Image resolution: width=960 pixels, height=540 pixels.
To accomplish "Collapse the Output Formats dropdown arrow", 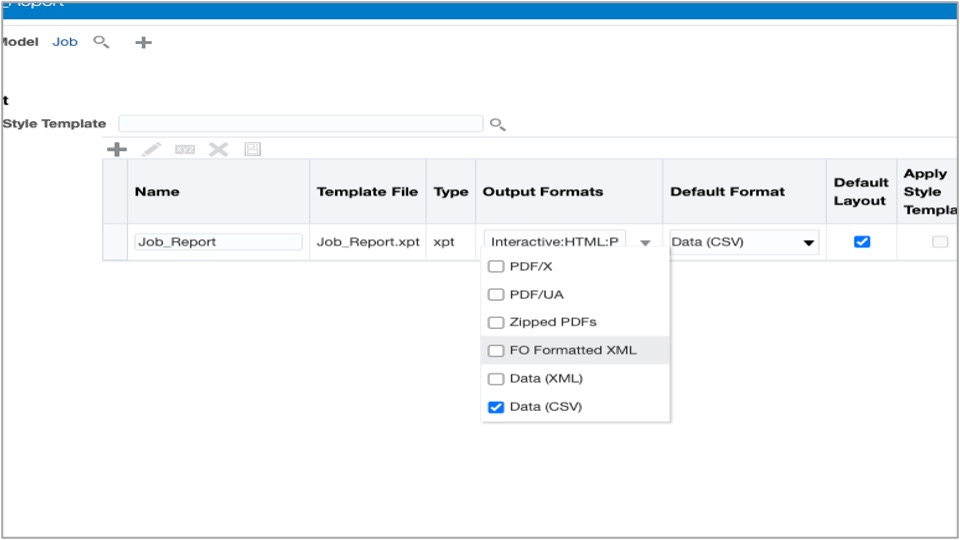I will pyautogui.click(x=646, y=242).
